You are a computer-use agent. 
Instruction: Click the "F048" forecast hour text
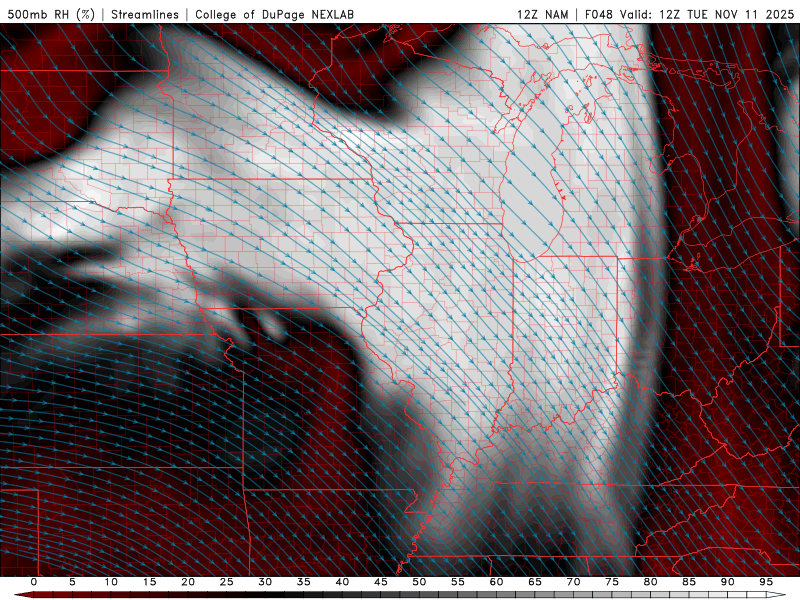[599, 14]
